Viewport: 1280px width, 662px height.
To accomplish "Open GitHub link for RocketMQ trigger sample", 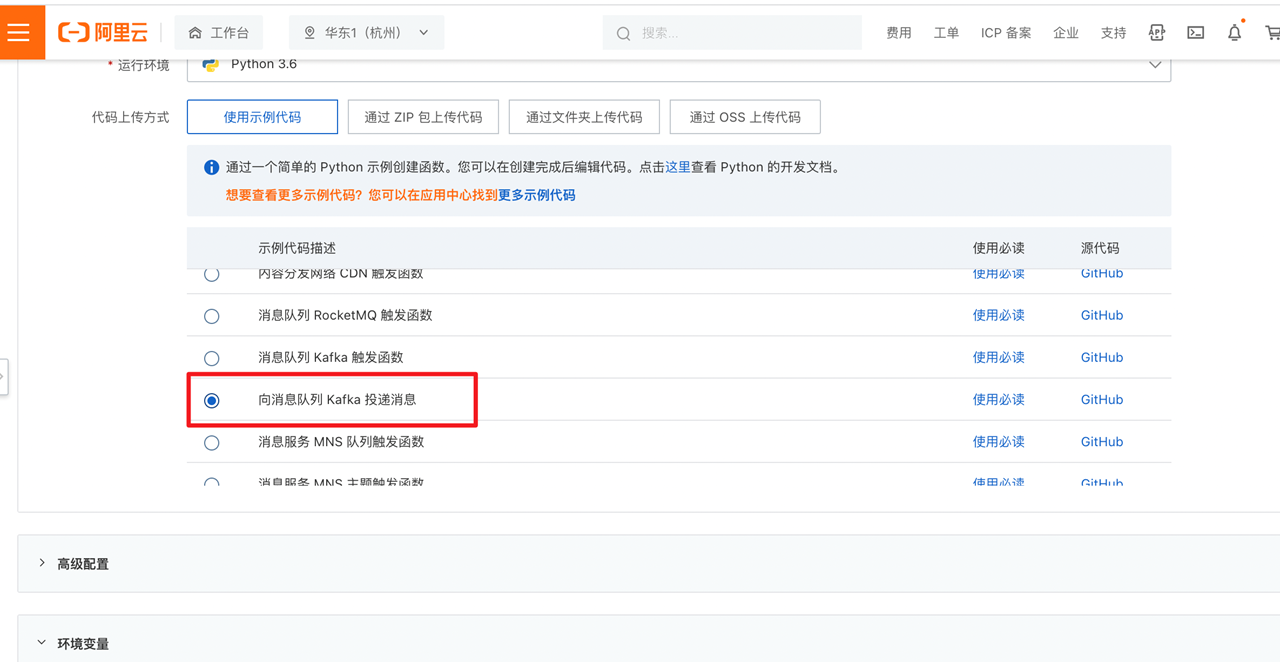I will coord(1101,316).
